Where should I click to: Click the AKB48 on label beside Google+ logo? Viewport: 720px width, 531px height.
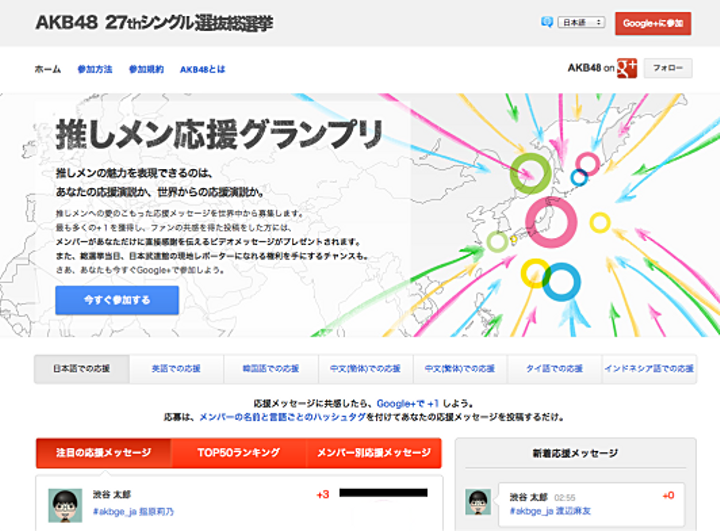pos(591,68)
